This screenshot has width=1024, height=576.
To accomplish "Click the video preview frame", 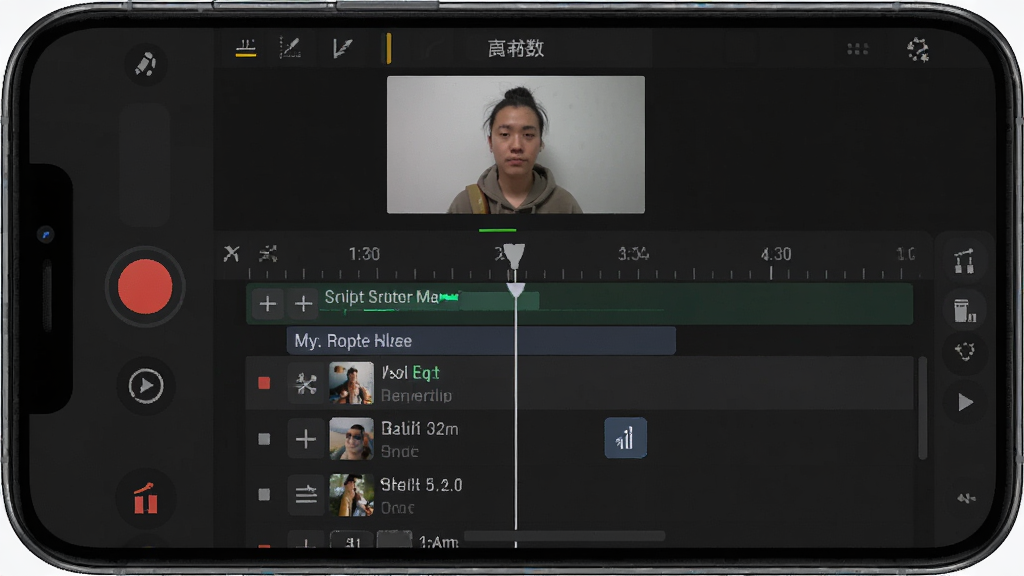I will click(516, 144).
